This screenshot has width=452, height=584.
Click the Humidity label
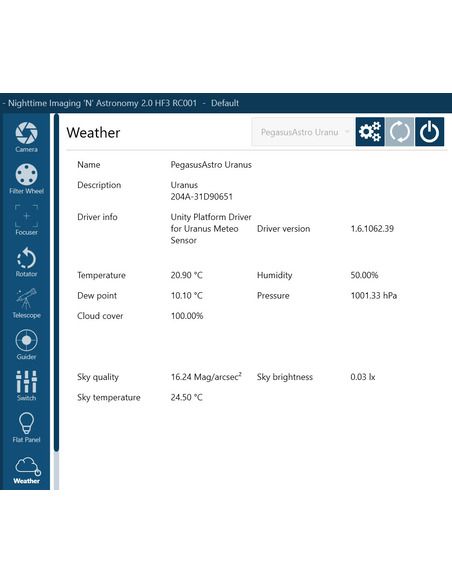click(274, 275)
